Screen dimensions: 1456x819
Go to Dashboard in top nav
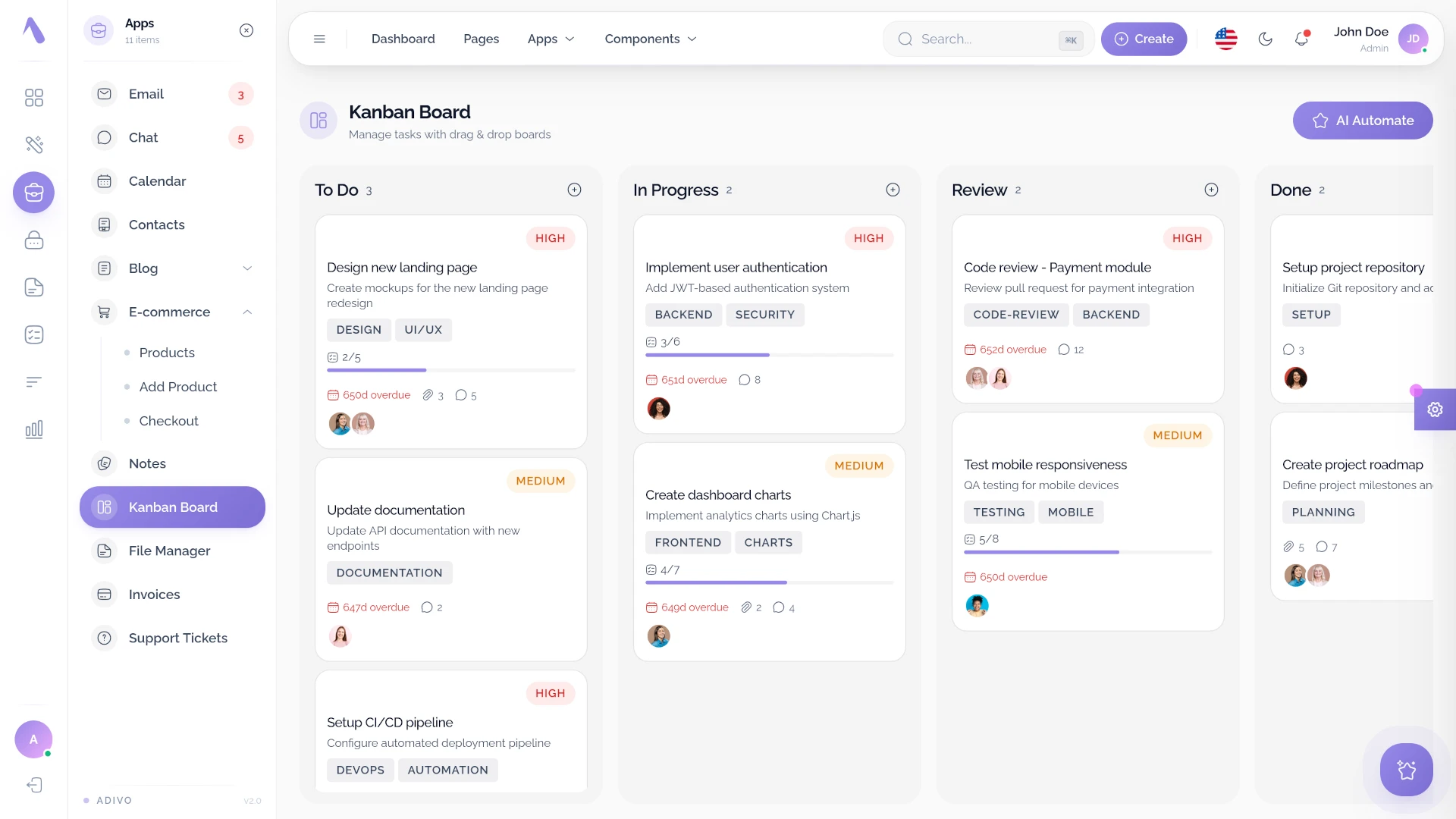(x=403, y=39)
